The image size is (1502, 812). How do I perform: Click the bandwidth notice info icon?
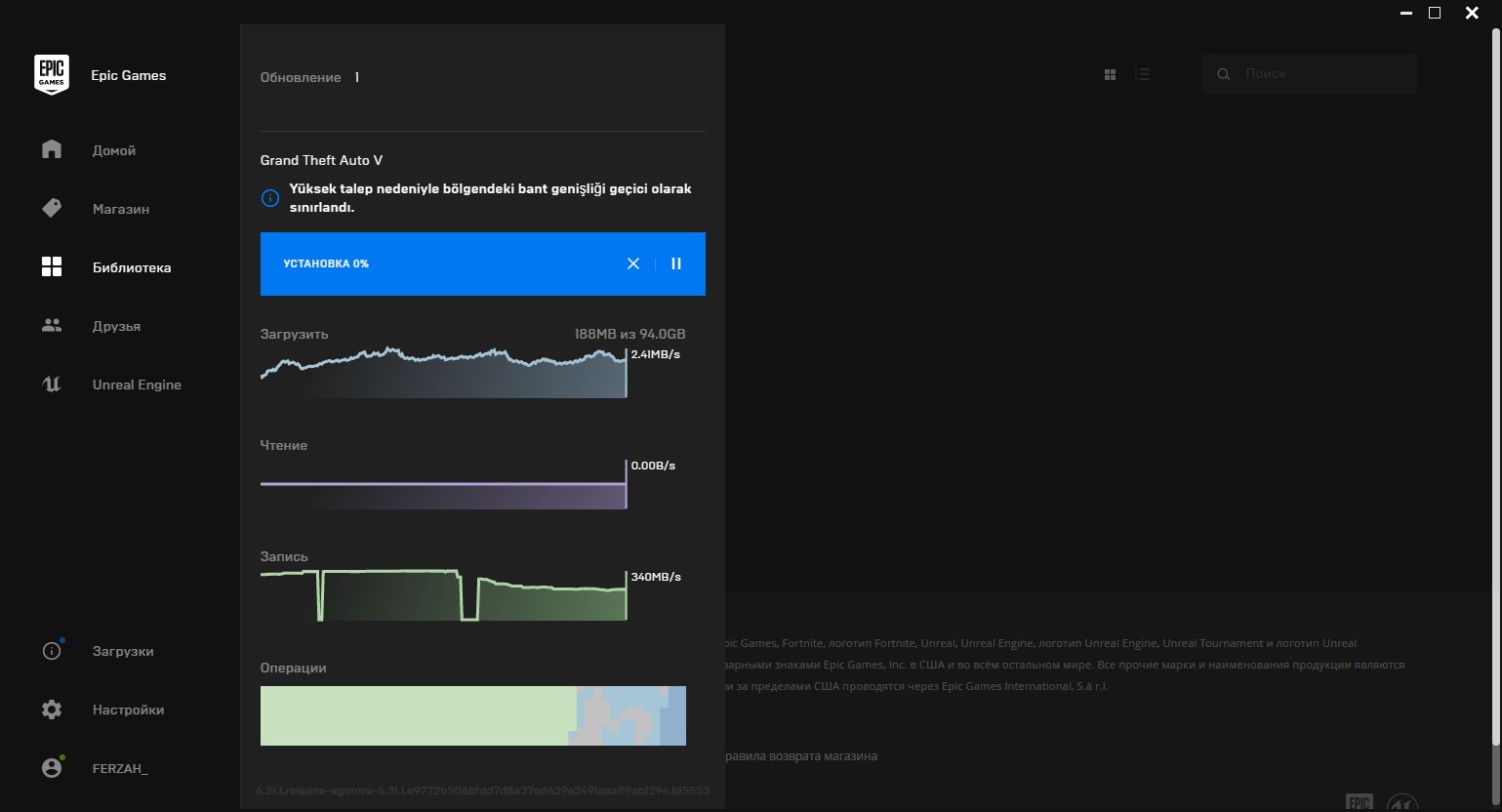270,198
